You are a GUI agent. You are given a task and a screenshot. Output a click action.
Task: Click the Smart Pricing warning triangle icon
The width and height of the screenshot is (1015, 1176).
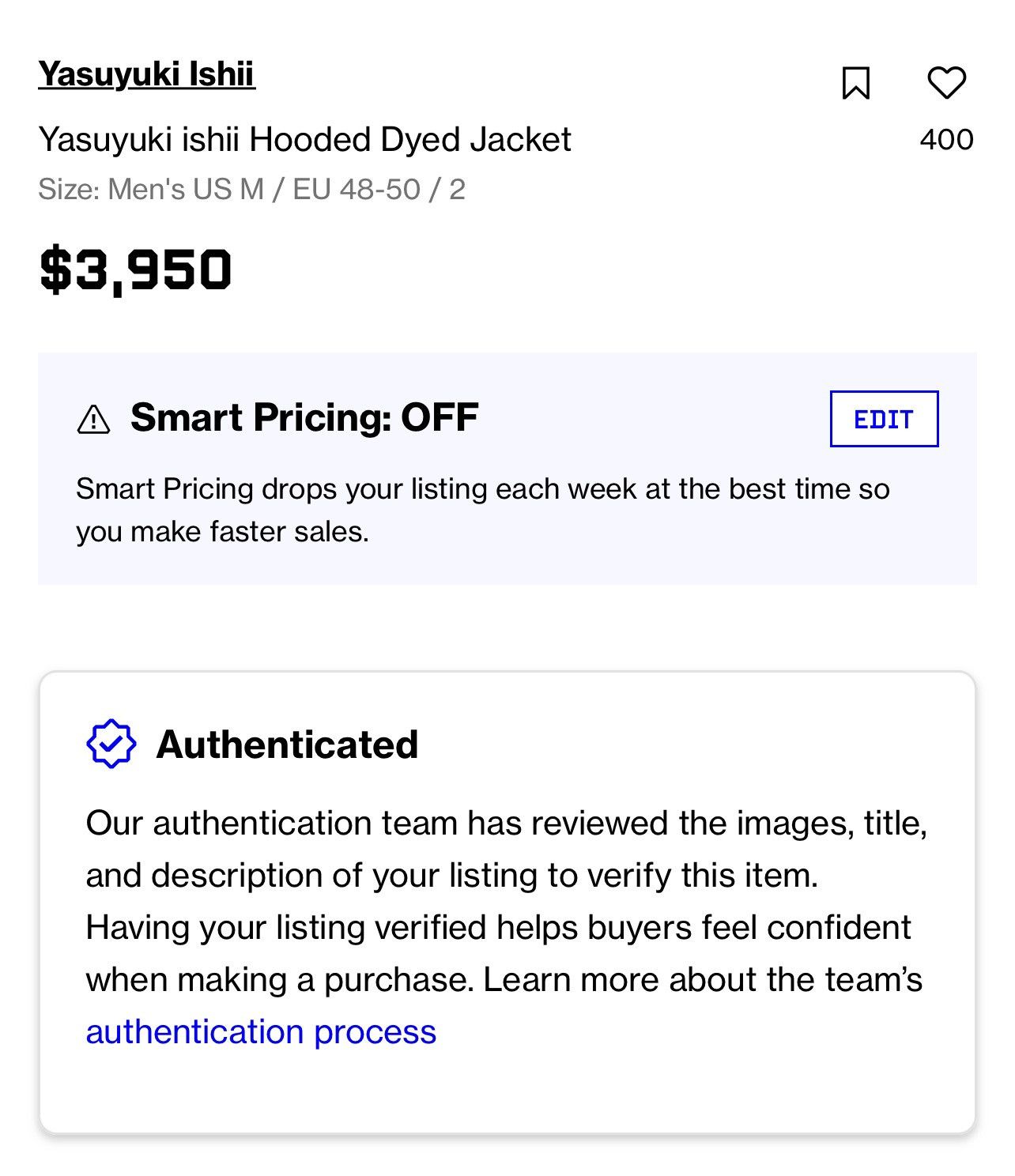(94, 419)
